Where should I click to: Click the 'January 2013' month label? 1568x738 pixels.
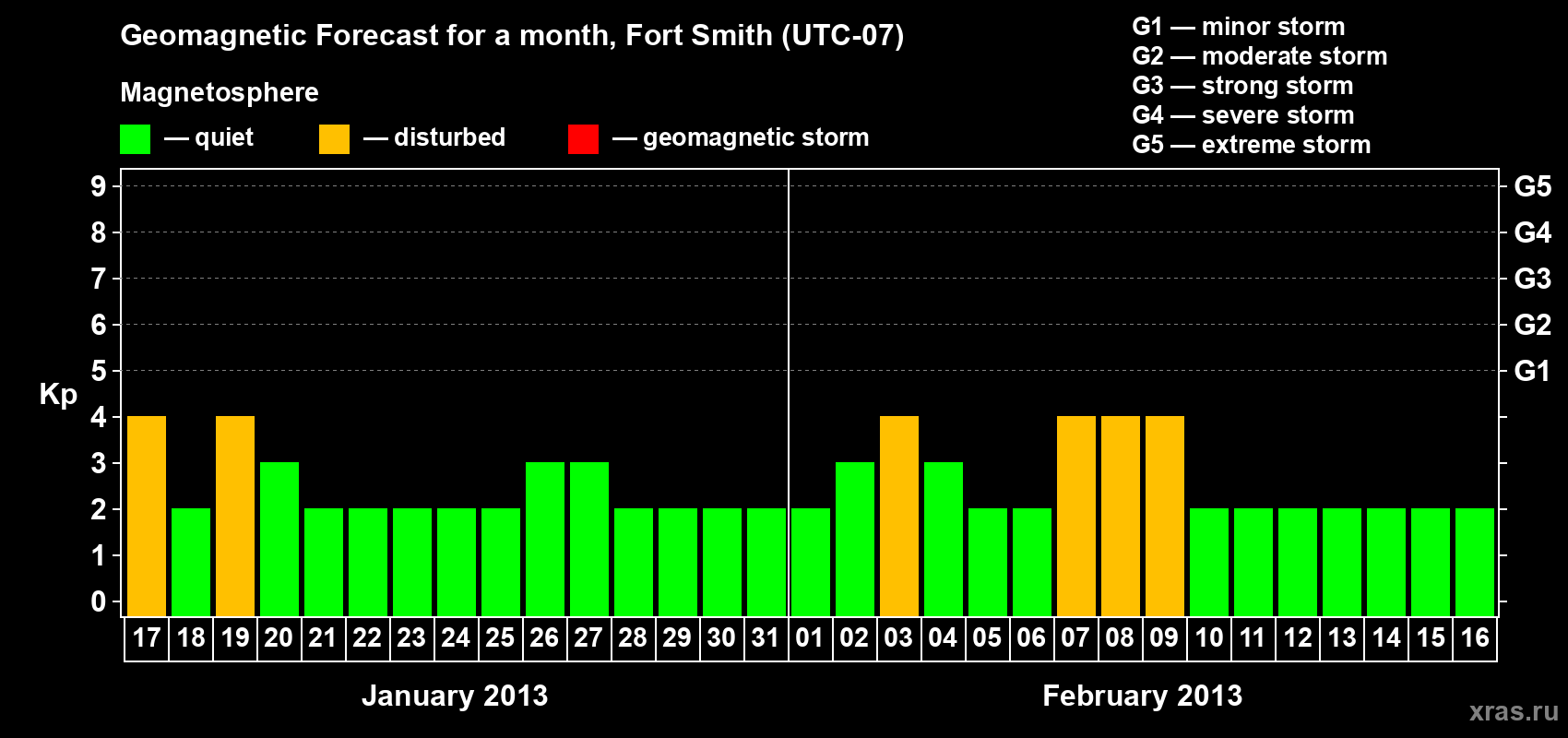[x=455, y=696]
